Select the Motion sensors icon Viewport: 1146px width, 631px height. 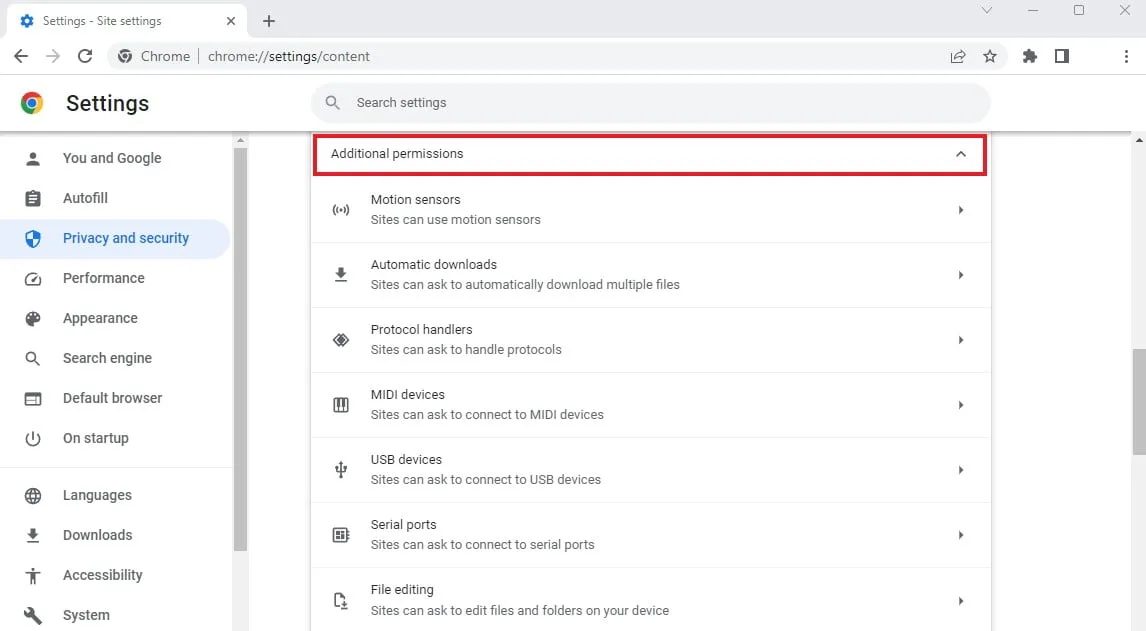coord(340,209)
